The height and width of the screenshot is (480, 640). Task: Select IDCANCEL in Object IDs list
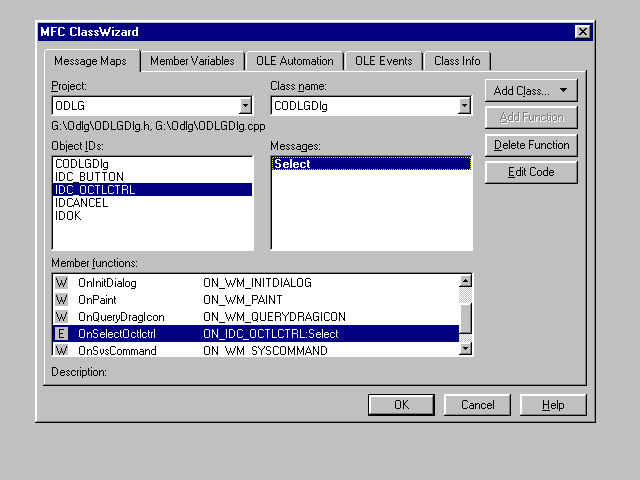[x=82, y=202]
